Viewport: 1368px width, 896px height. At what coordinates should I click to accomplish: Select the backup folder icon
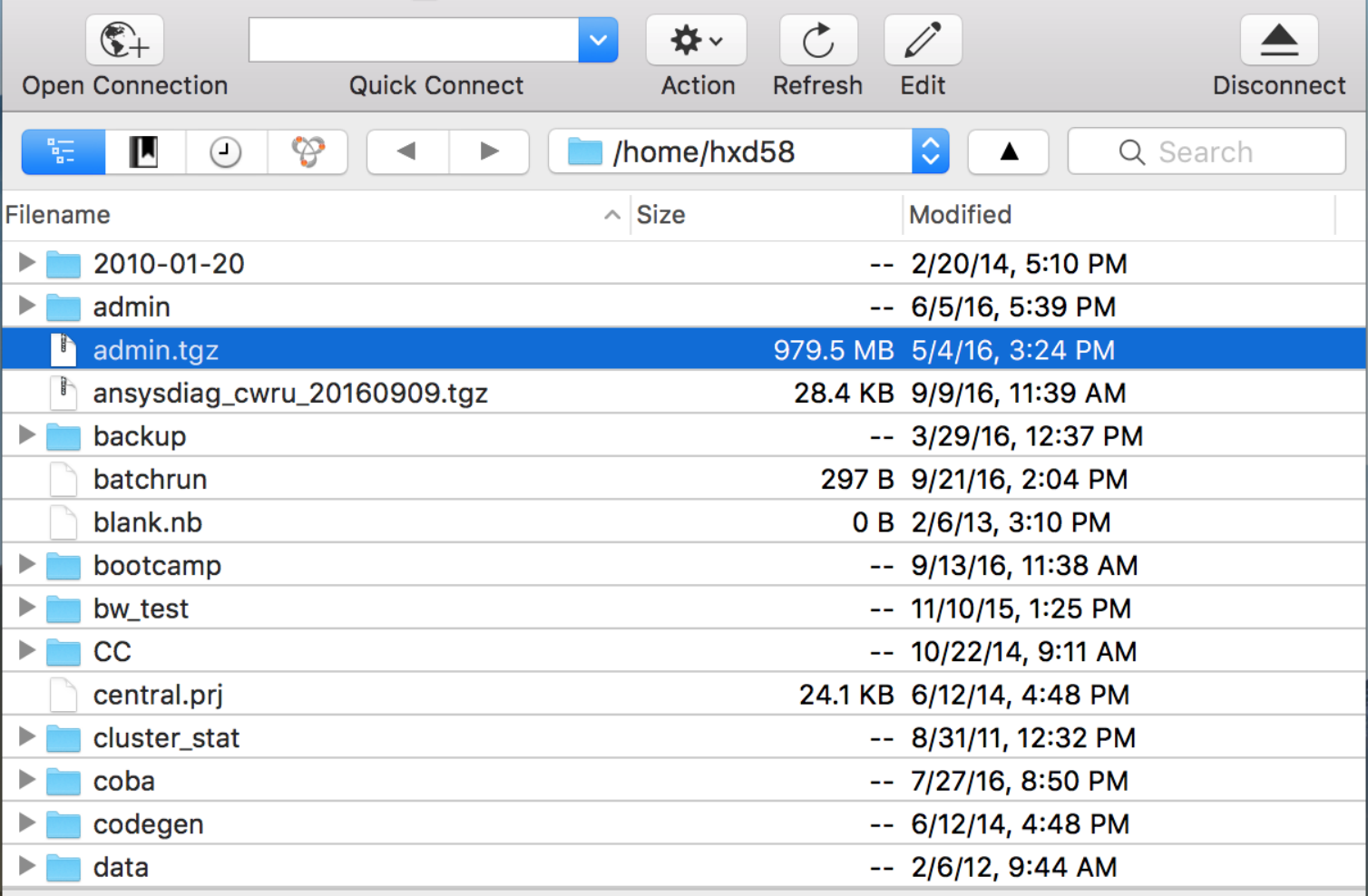[64, 436]
